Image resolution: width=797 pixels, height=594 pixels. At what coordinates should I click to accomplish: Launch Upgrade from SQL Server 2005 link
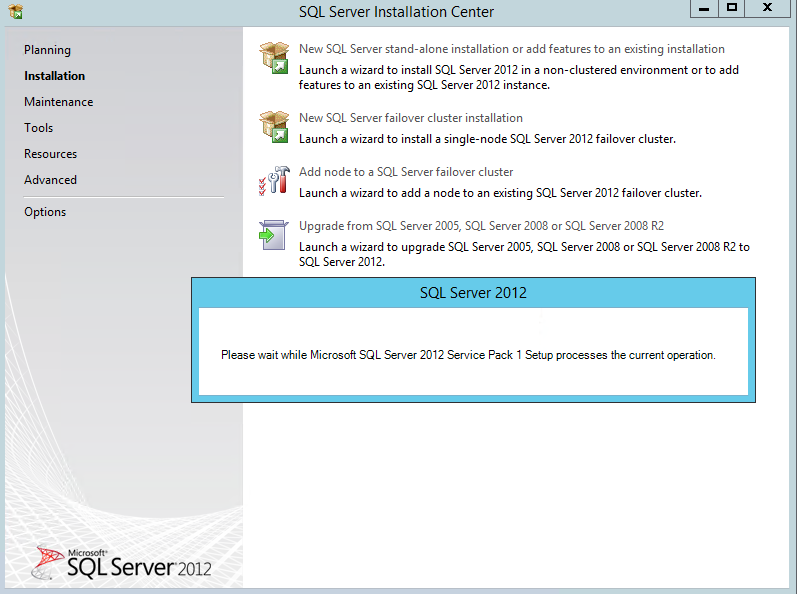point(481,226)
